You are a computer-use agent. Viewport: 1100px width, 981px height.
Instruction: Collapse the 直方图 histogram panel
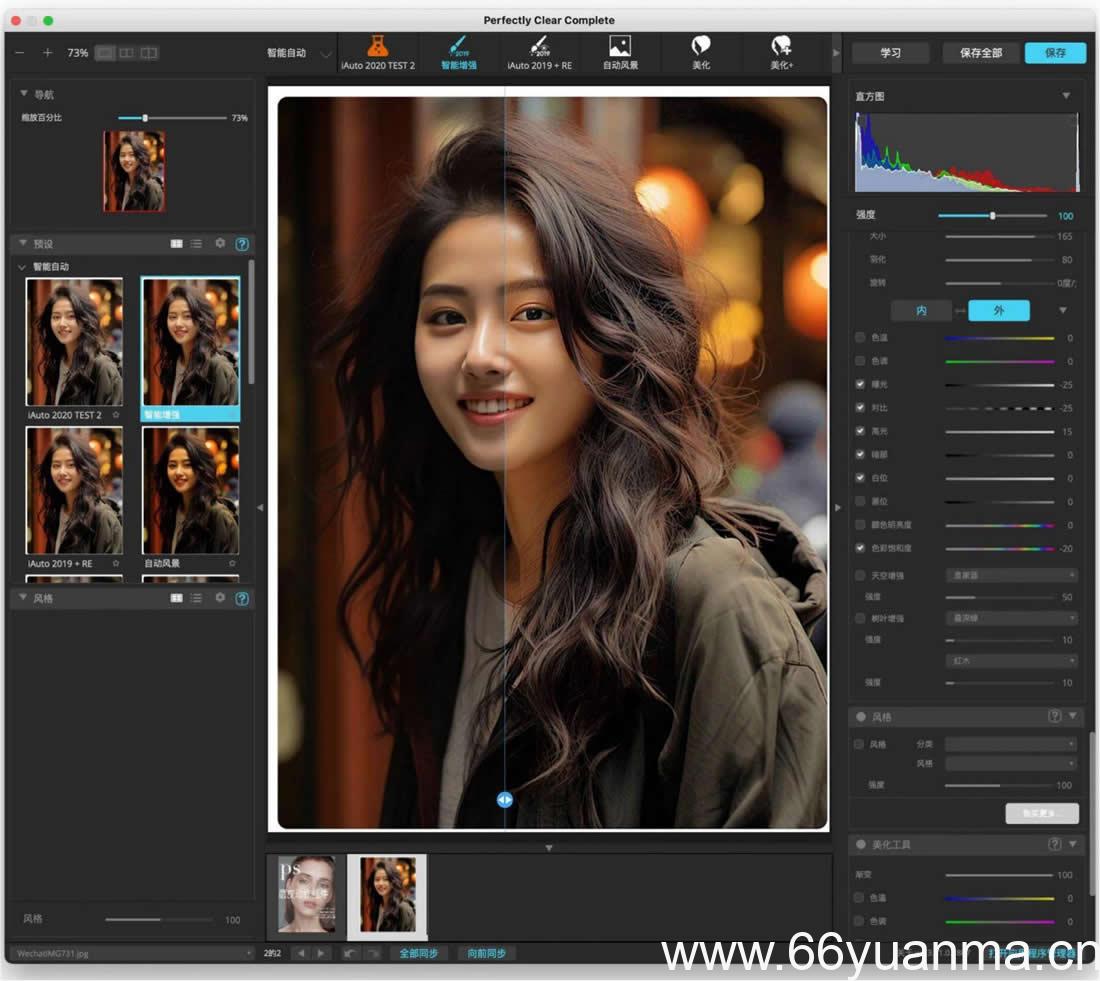coord(1066,95)
